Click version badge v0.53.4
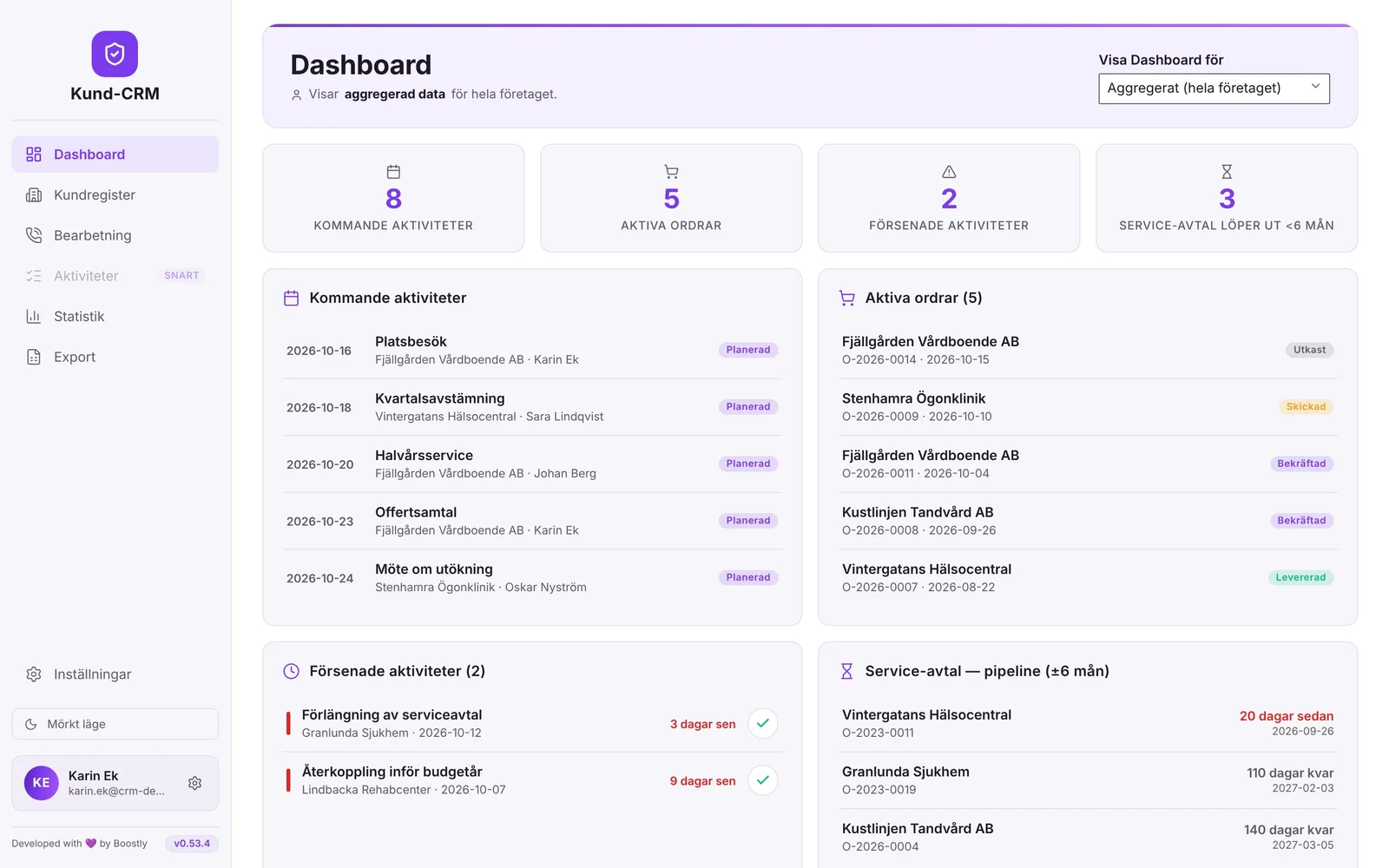1389x868 pixels. click(x=192, y=844)
